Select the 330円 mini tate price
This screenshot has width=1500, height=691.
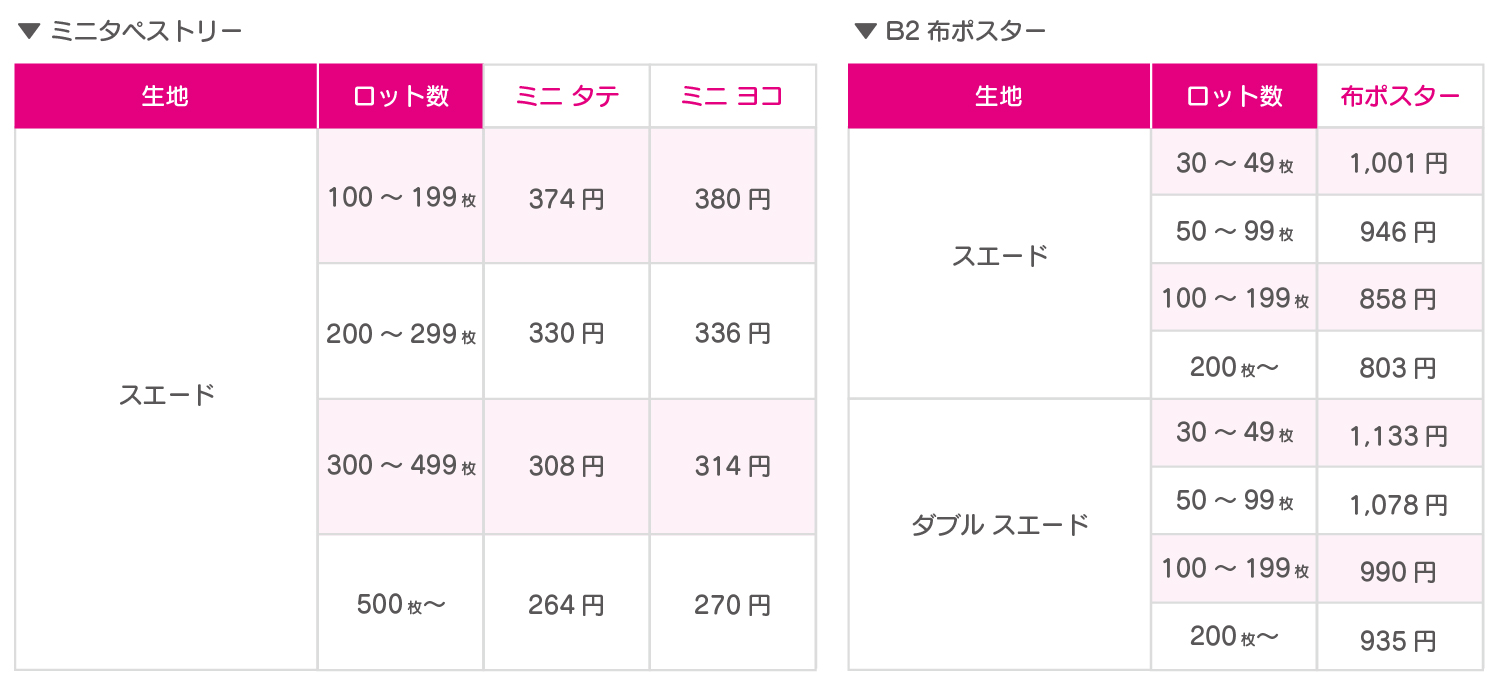[566, 333]
